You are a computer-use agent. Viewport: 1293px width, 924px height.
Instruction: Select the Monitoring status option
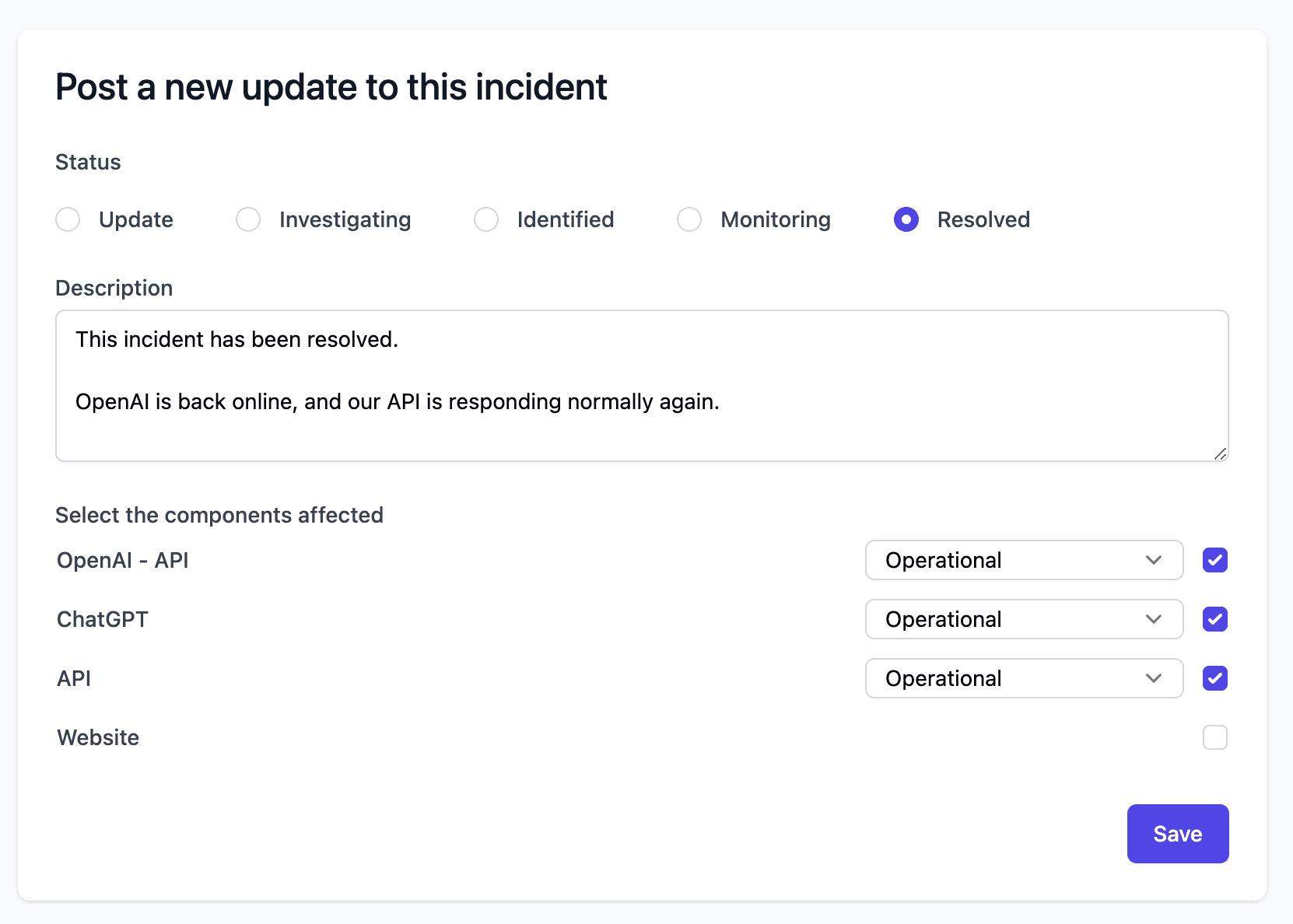pos(689,219)
